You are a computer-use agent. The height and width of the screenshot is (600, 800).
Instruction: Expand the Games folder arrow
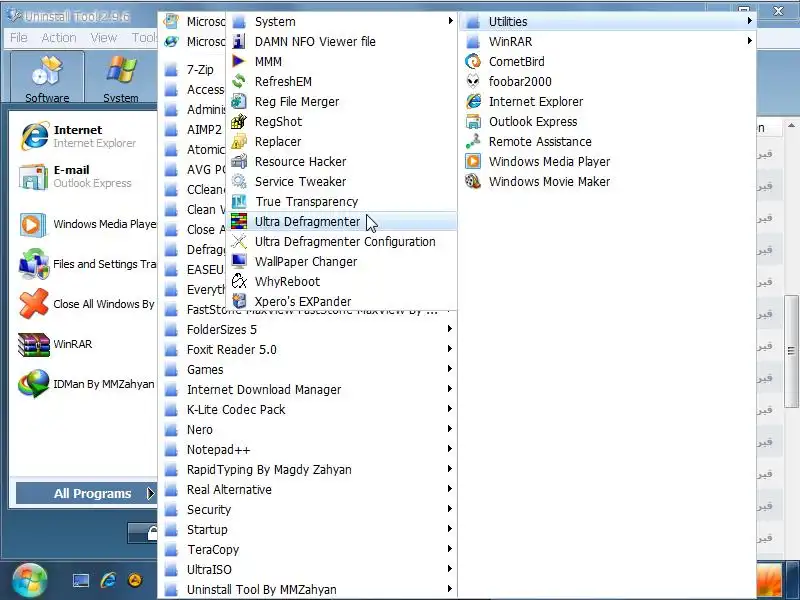tap(449, 369)
